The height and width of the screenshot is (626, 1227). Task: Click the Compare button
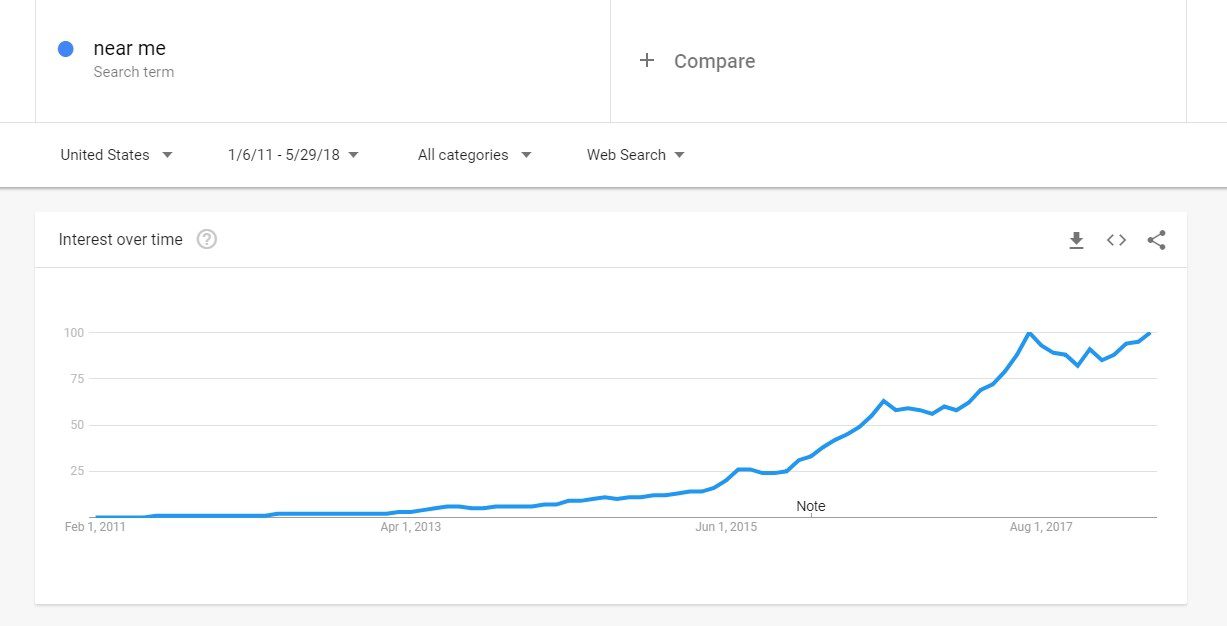[x=714, y=61]
